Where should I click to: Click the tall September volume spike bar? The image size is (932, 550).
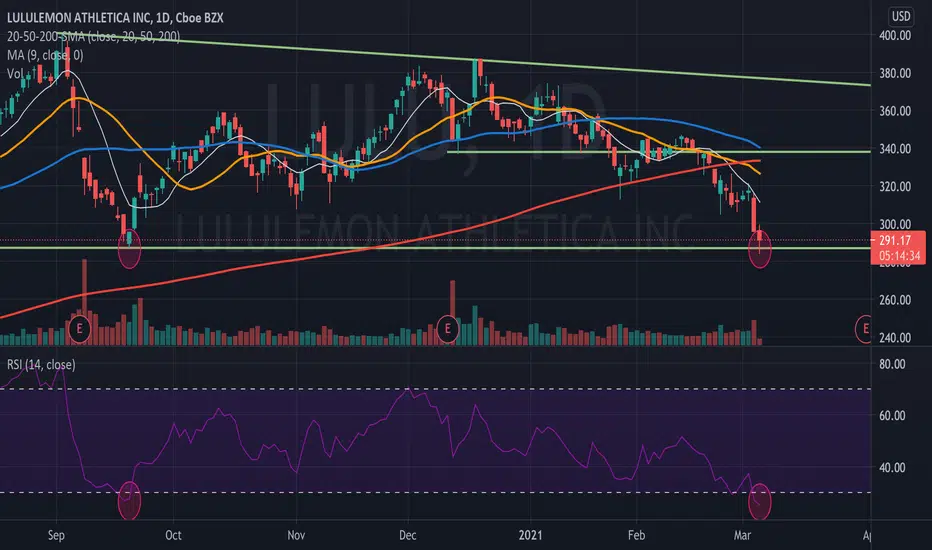click(x=84, y=302)
